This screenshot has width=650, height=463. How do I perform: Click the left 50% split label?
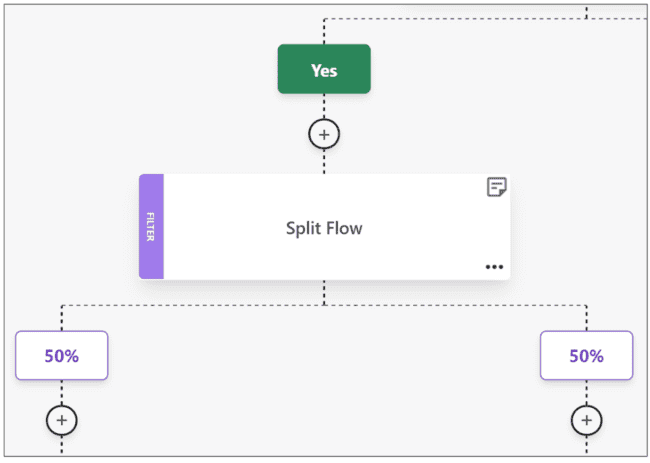click(x=61, y=356)
